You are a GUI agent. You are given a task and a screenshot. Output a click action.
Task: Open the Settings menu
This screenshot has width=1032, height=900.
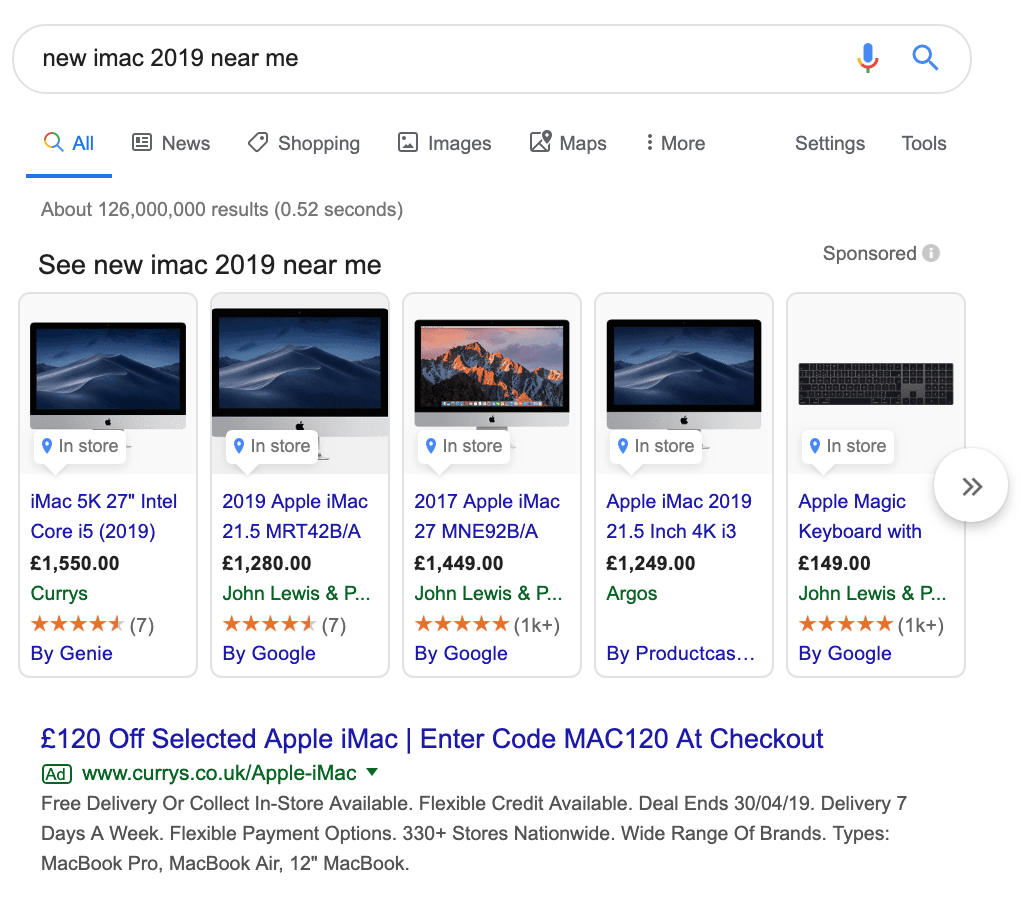point(830,143)
